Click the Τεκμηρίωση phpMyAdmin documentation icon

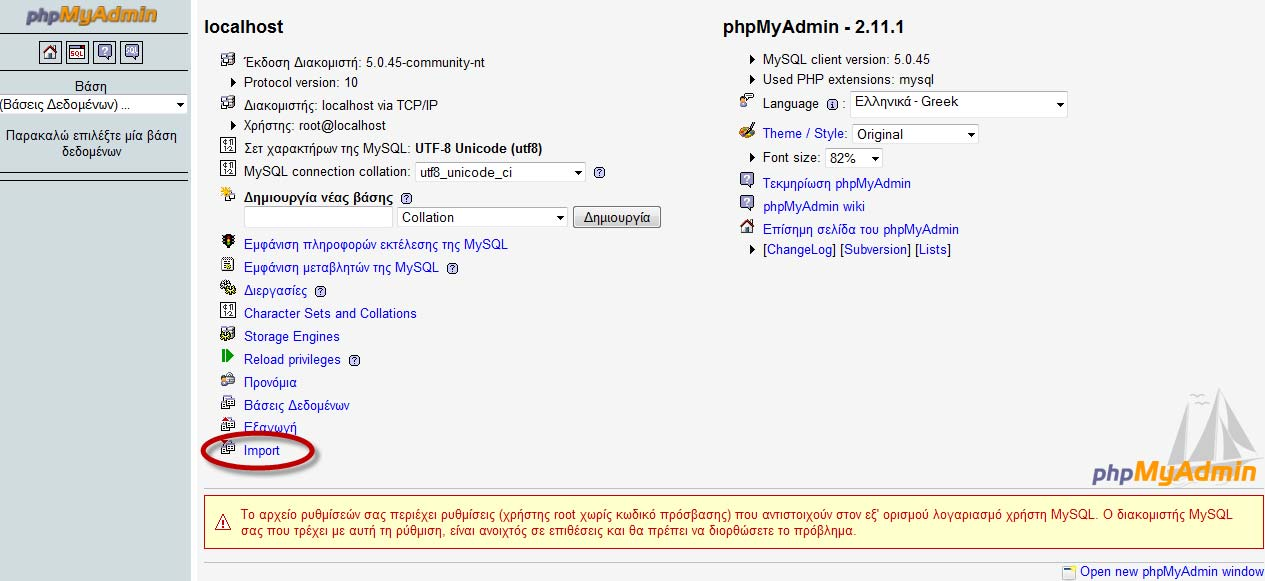747,181
